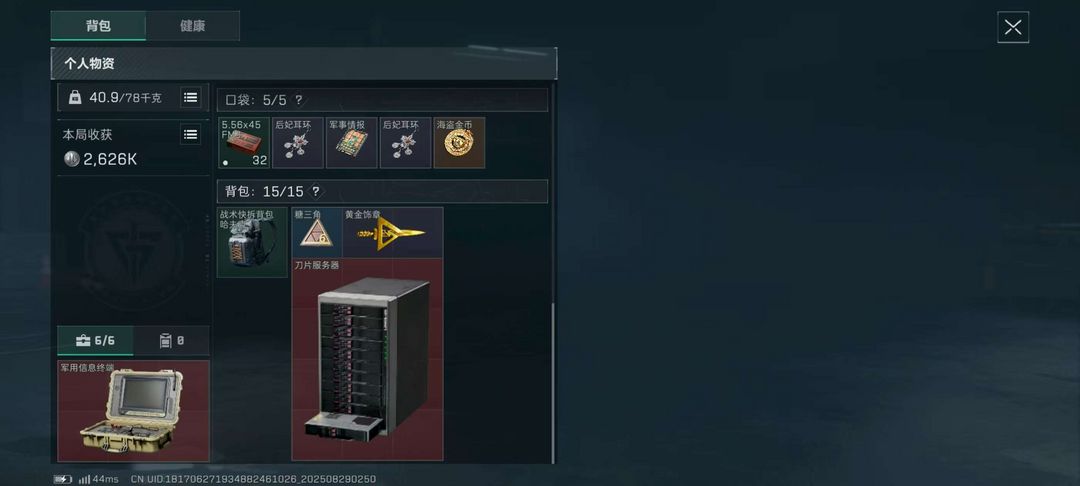
Task: Show the backpack capacity help question mark
Action: point(315,191)
